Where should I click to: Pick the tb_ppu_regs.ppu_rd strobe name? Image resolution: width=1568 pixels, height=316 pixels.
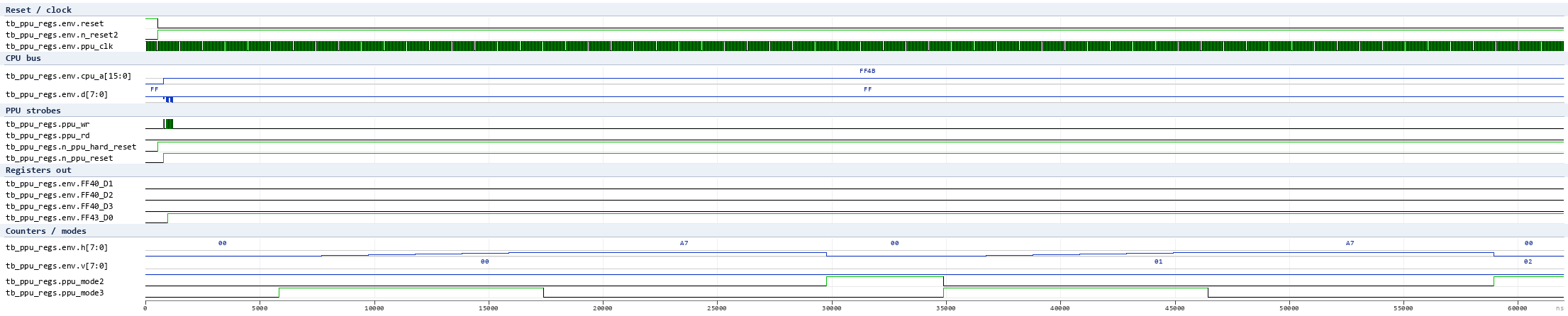click(x=48, y=135)
